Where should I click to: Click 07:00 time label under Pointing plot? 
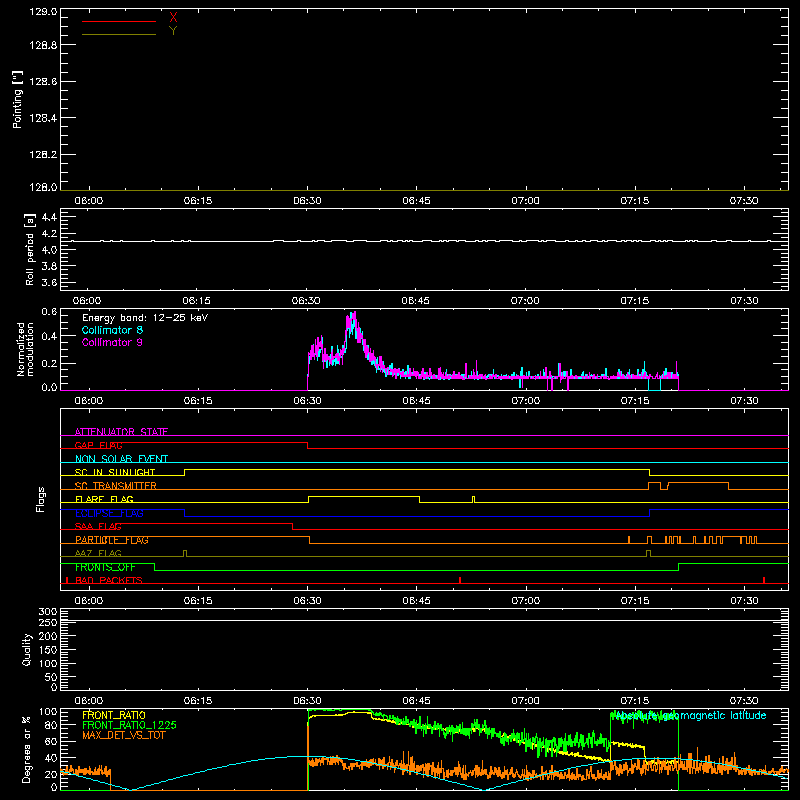click(x=526, y=201)
